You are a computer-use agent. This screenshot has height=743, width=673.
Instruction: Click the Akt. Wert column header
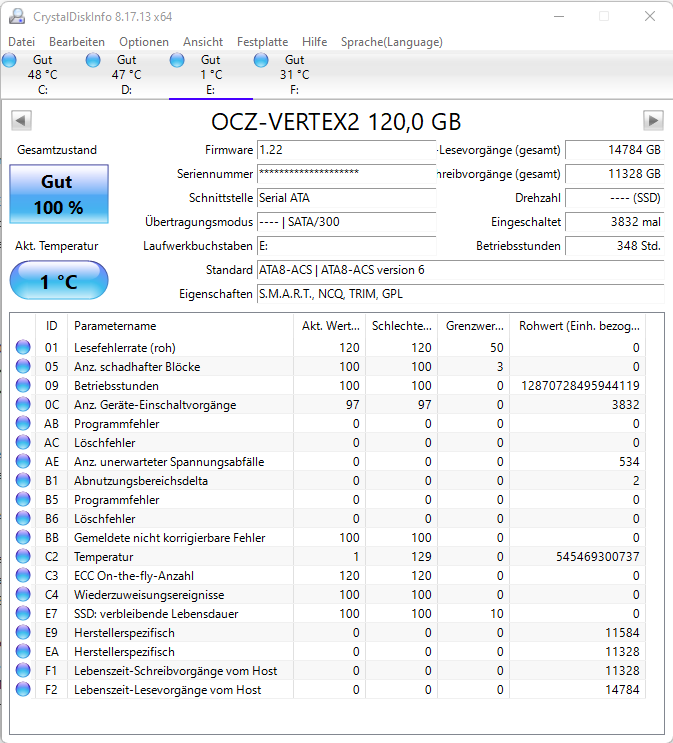tap(330, 326)
